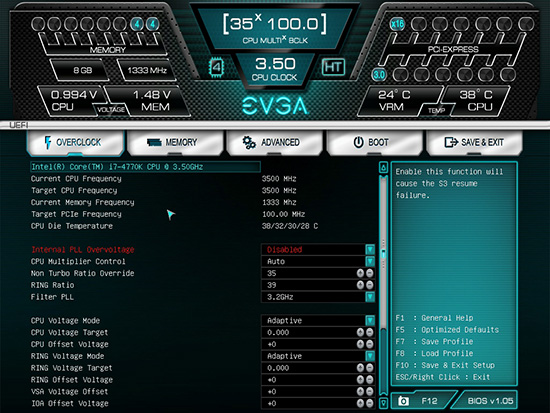
Task: Open RING Voltage Mode dropdown arrow
Action: (x=370, y=356)
